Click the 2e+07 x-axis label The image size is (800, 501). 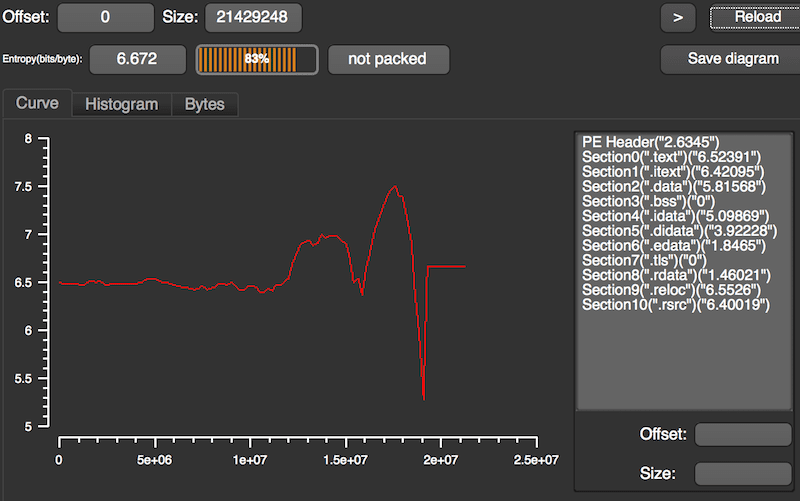click(441, 460)
